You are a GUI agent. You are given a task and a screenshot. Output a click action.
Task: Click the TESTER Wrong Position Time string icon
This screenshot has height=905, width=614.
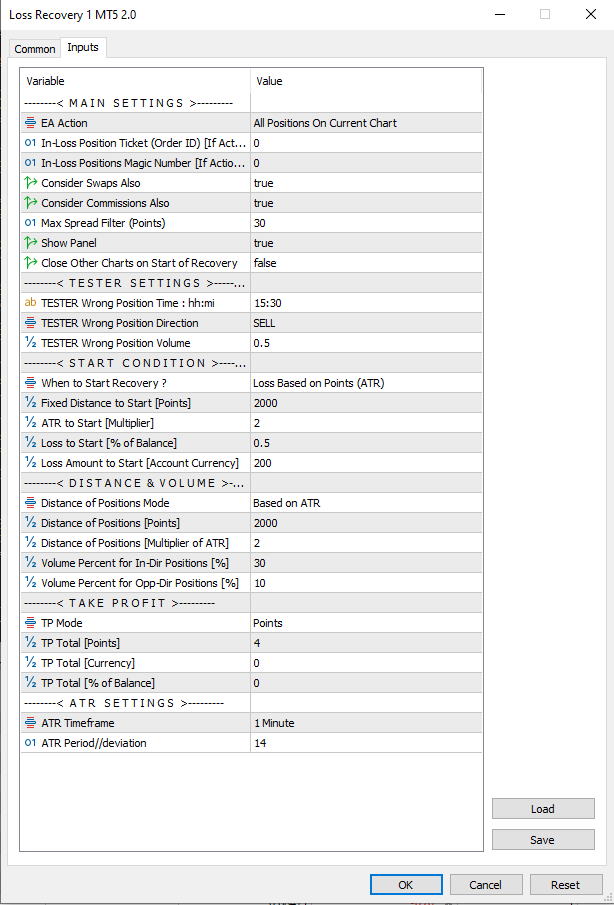point(31,303)
